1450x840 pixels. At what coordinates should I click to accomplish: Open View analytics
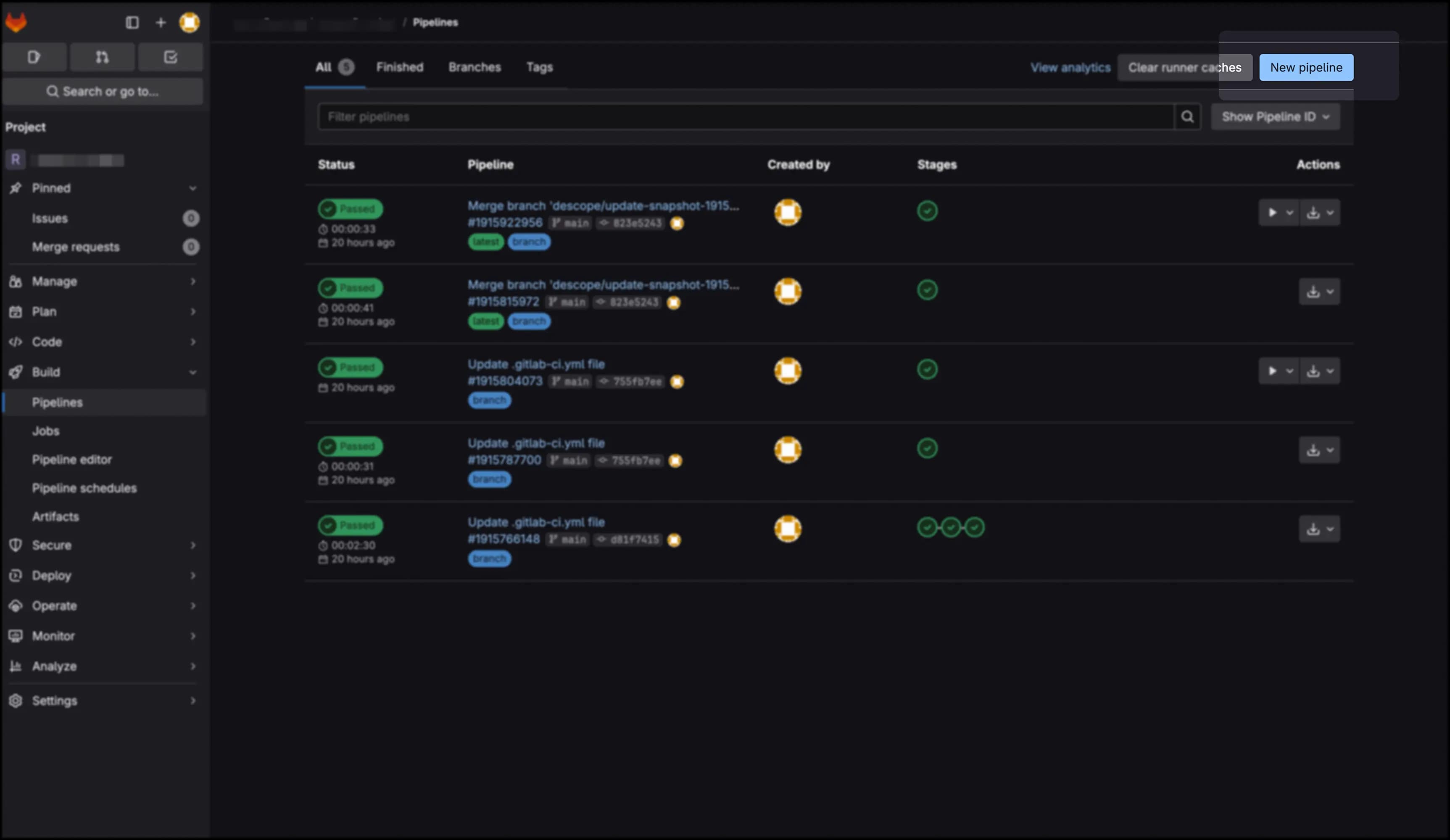(1069, 67)
